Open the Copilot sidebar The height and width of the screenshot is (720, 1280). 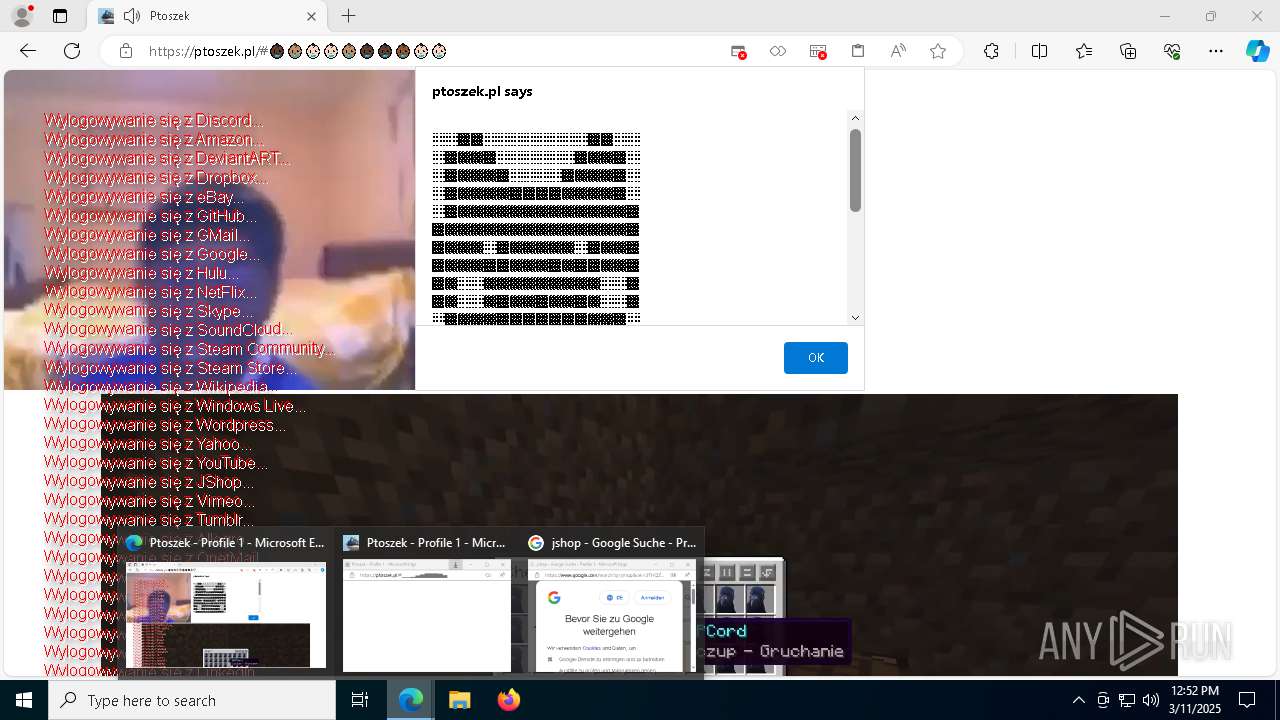coord(1258,51)
